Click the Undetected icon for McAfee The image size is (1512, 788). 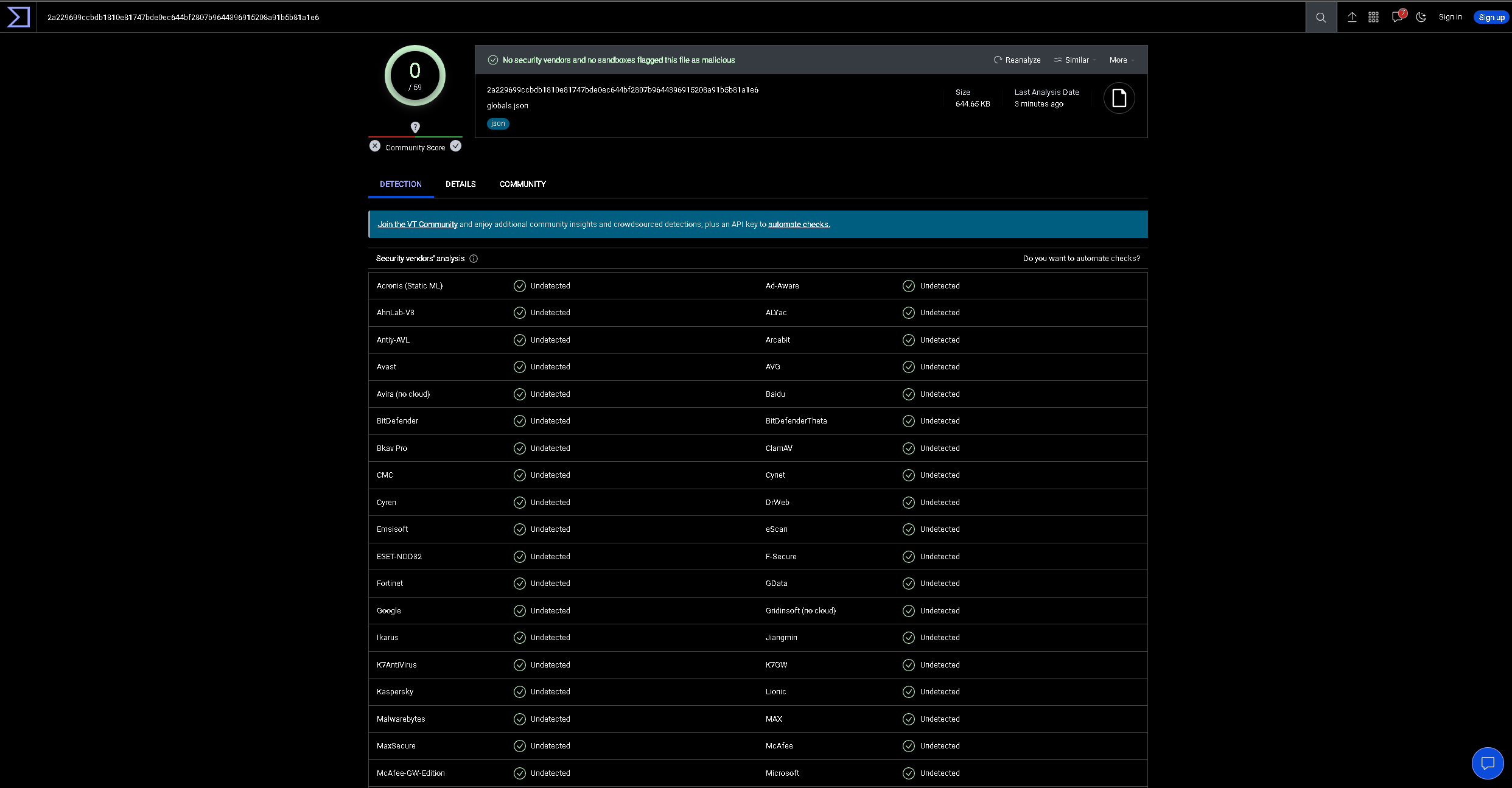click(908, 746)
